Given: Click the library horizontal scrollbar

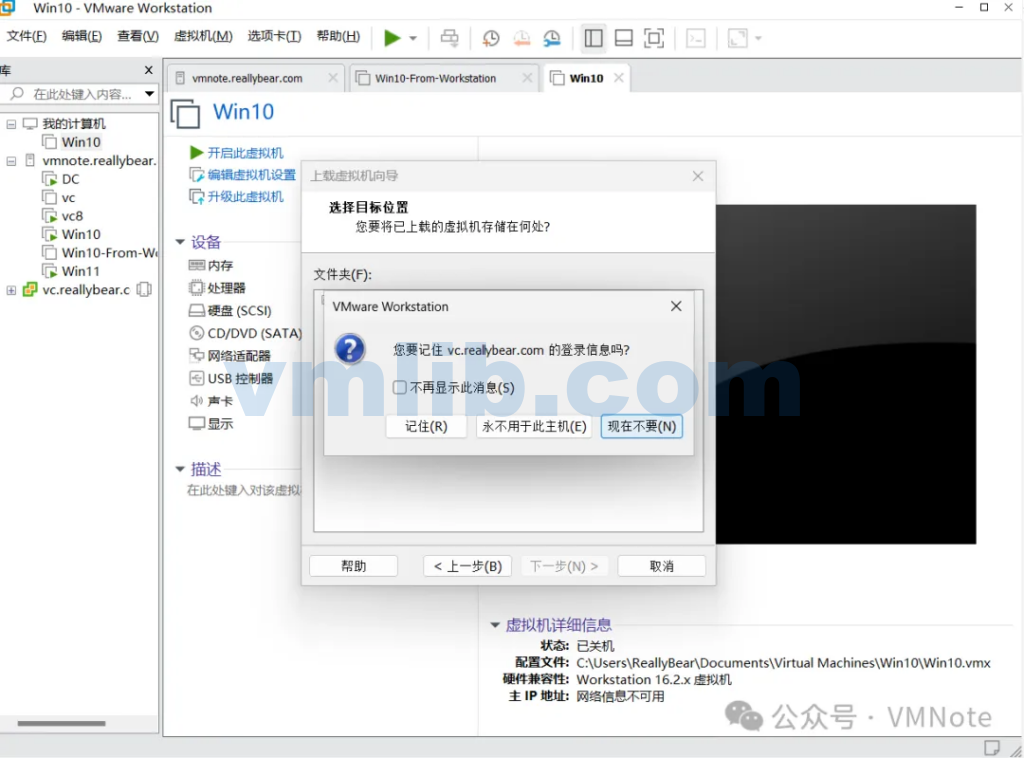Looking at the screenshot, I should coord(61,723).
